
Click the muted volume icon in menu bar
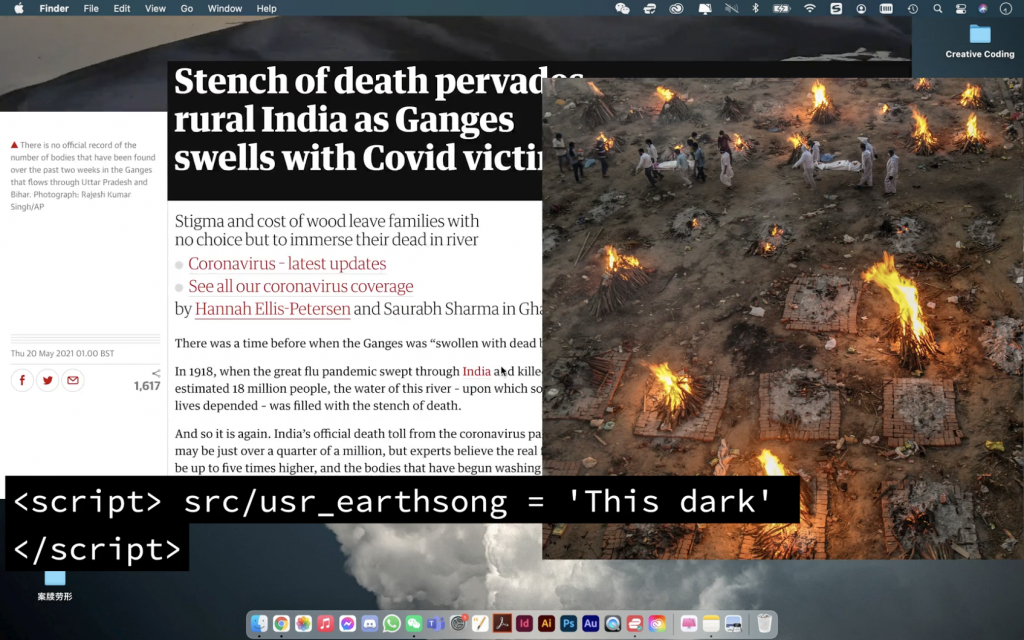coord(731,8)
